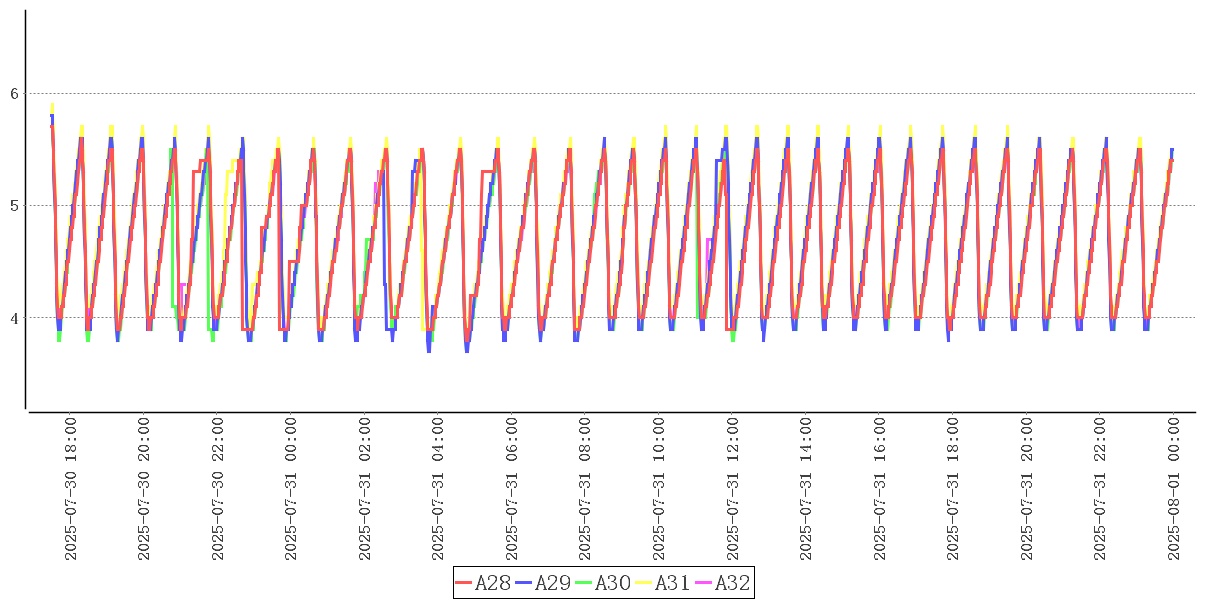Click the yellow A31 legend line swatch
1207x600 pixels.
pos(644,583)
